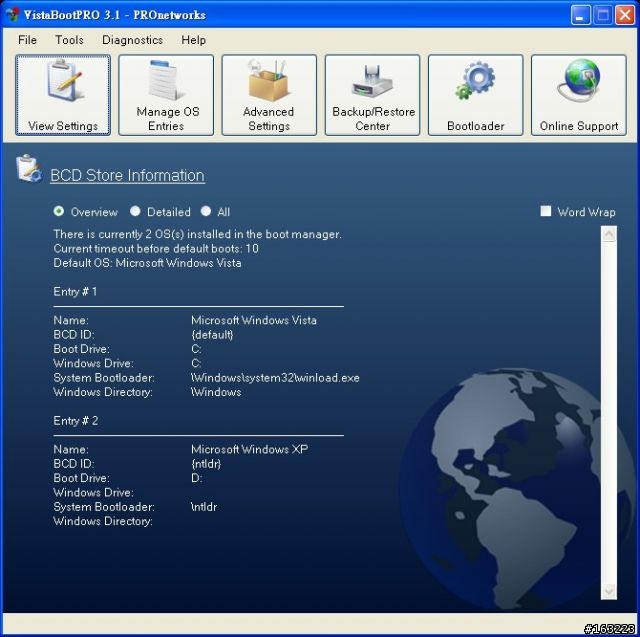
Task: Click the '{default}' BCD ID value
Action: tap(212, 335)
